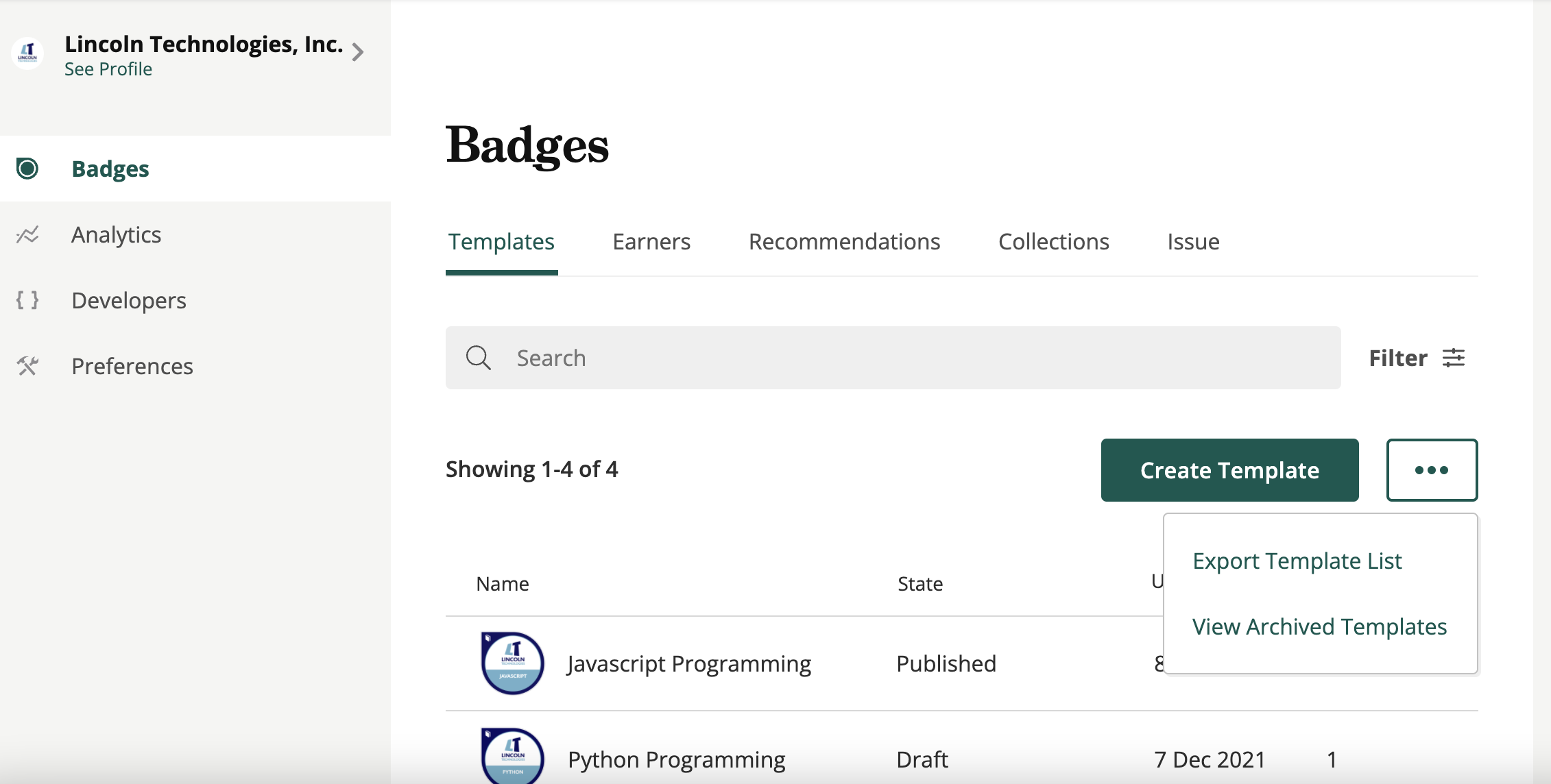
Task: Select Export Template List option
Action: click(x=1297, y=561)
